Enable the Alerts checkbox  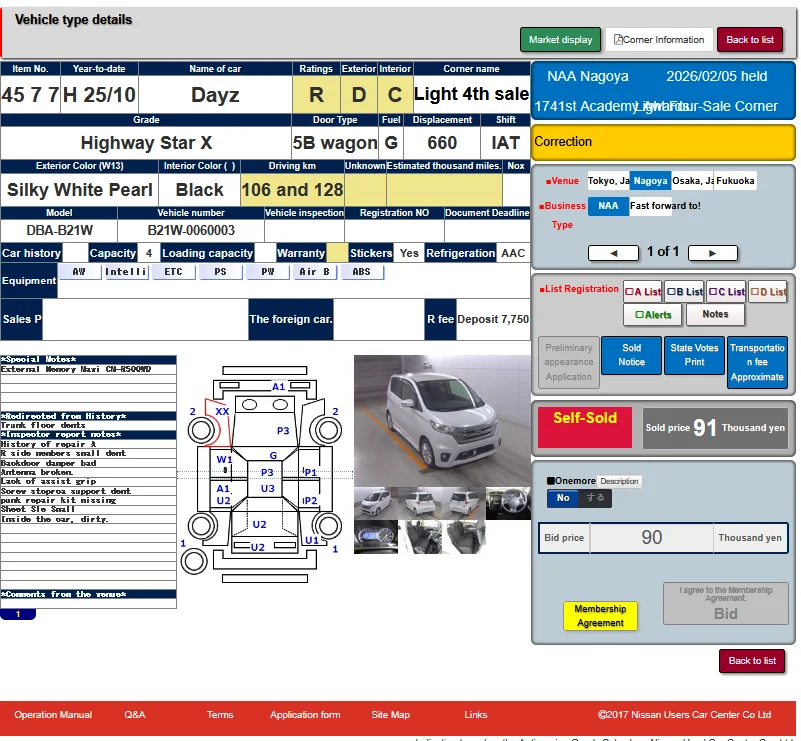(x=653, y=315)
